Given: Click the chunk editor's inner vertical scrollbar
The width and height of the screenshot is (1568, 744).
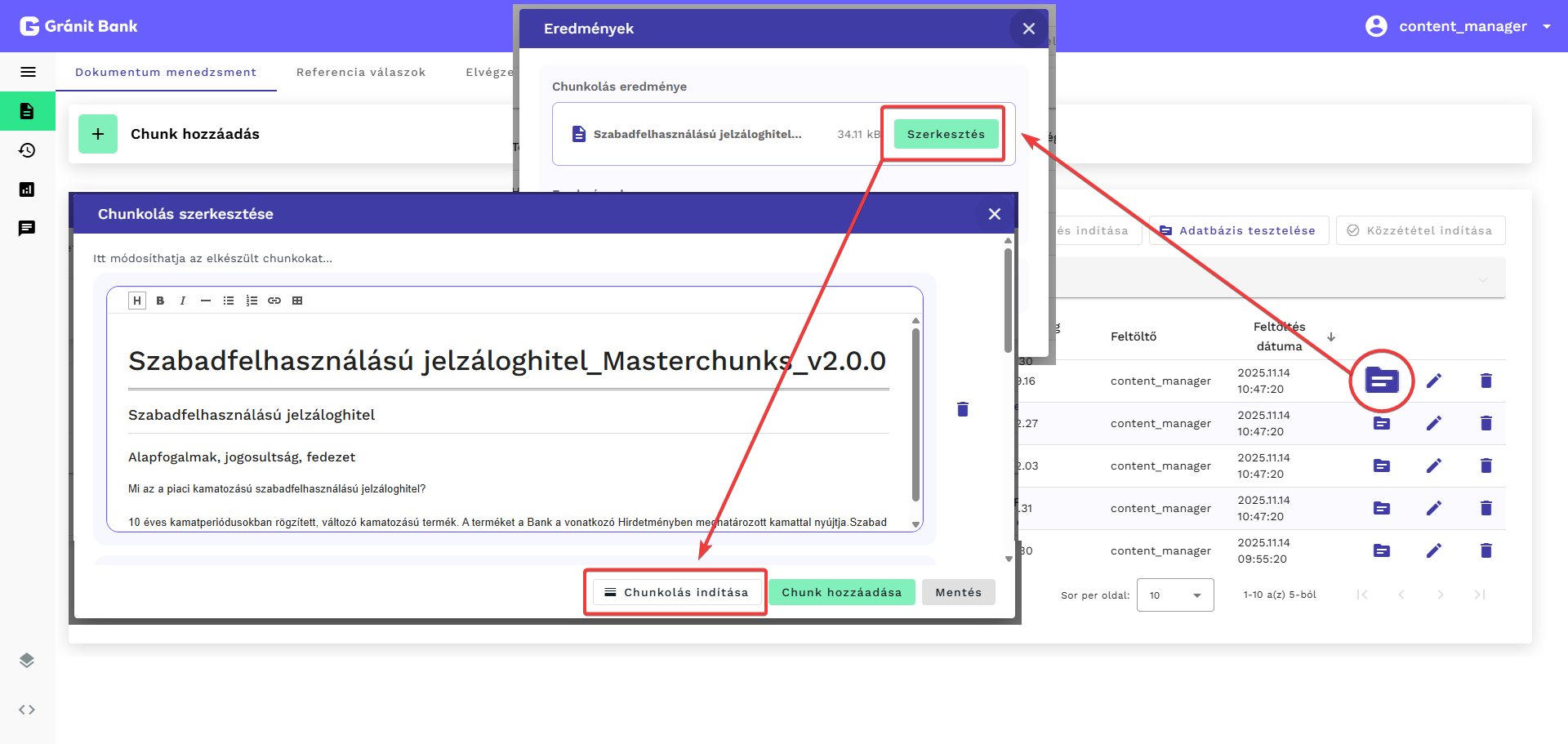Looking at the screenshot, I should [x=915, y=414].
